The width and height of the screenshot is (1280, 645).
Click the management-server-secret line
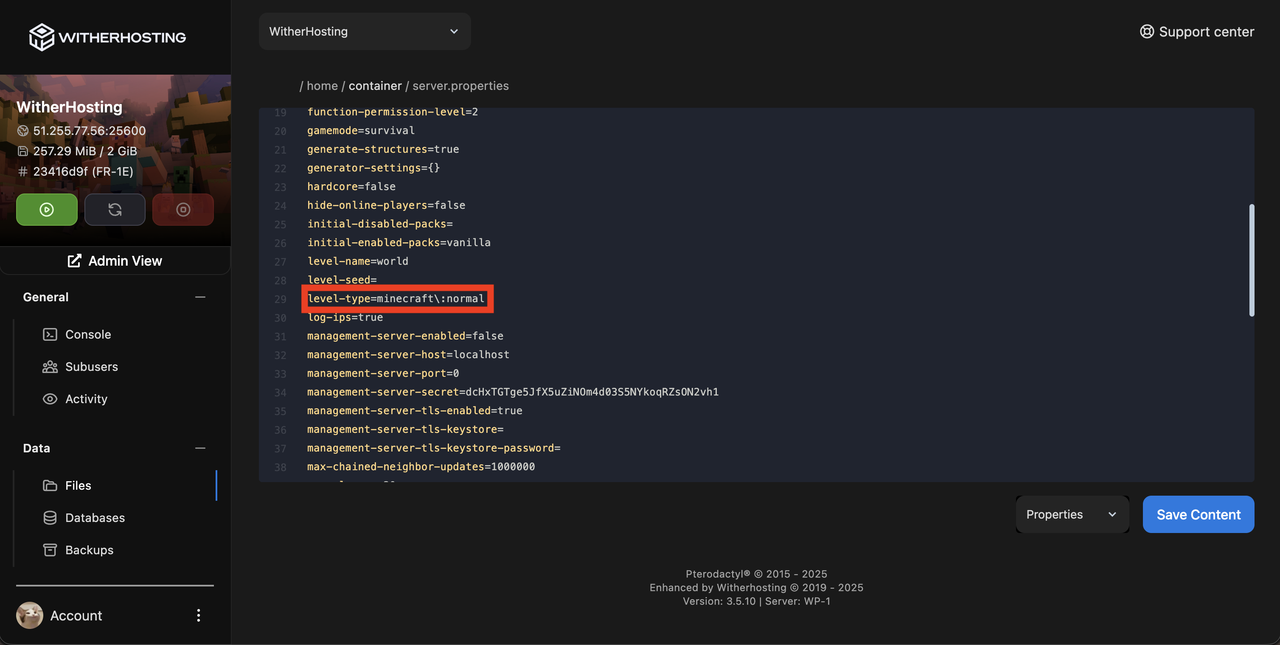pyautogui.click(x=513, y=392)
